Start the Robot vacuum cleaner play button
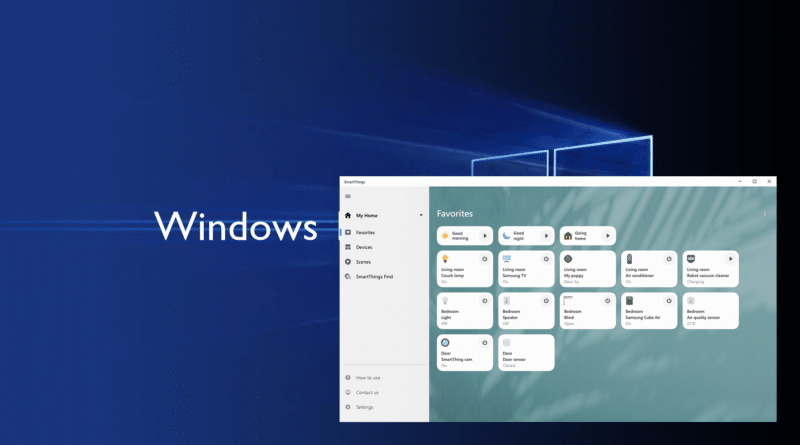The image size is (800, 445). [x=730, y=259]
